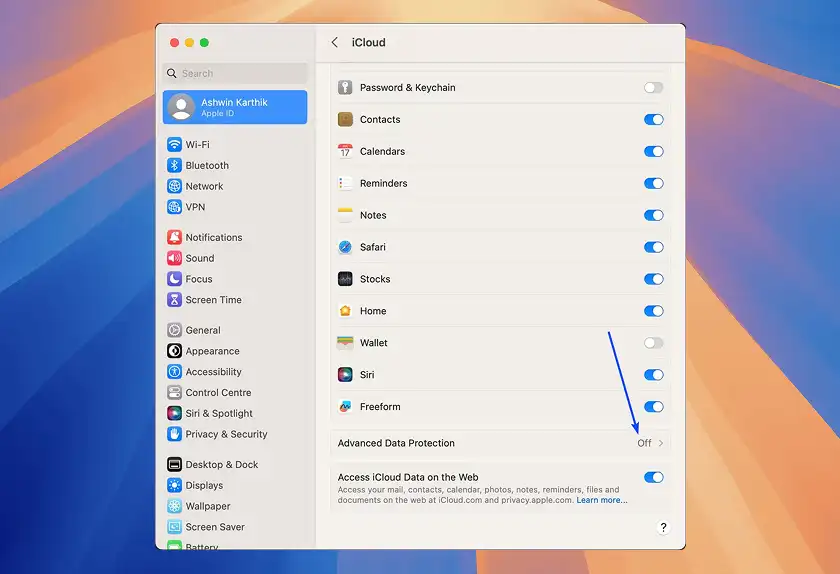Select the Screen Saver icon
Viewport: 840px width, 574px height.
tap(174, 527)
